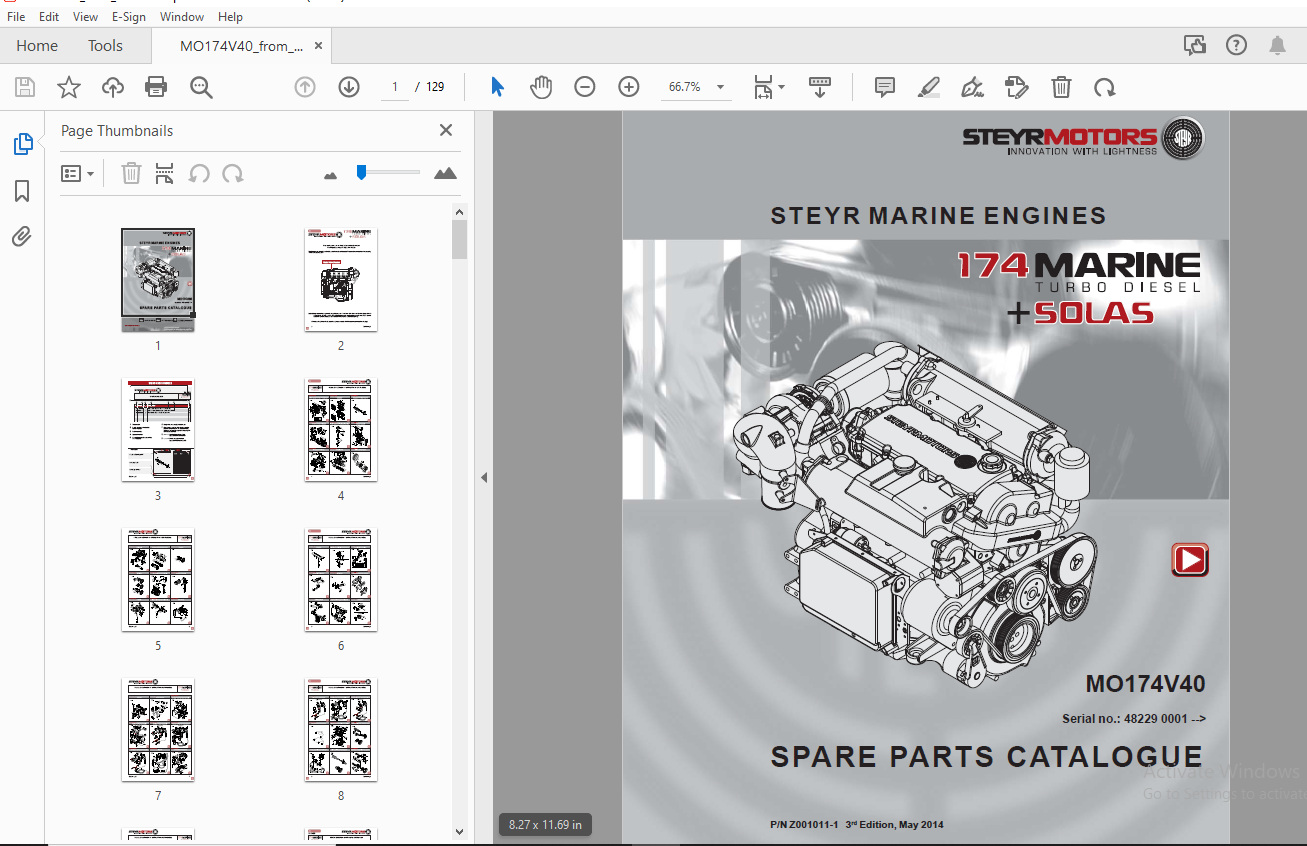Collapse the navigation pane arrow
The image size is (1307, 846).
(484, 478)
